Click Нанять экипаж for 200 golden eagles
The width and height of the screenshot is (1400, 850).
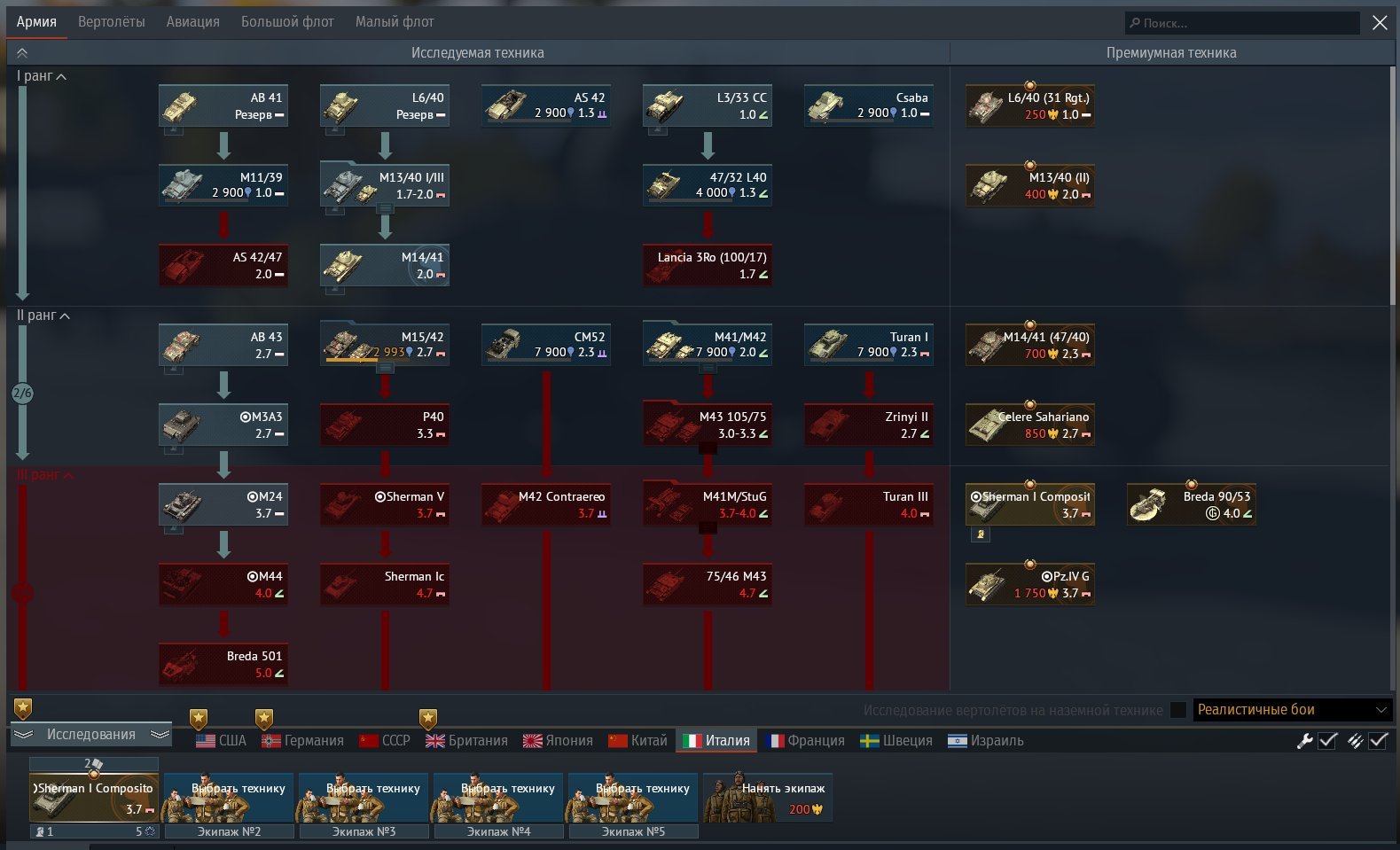768,798
